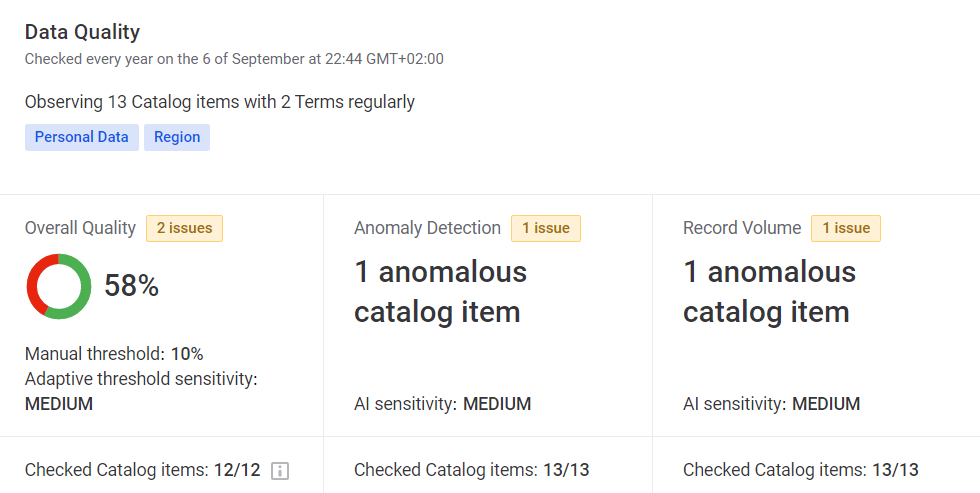Screen dimensions: 980x493
Task: Open anomalous catalog item under Anomaly Detection
Action: (x=440, y=292)
